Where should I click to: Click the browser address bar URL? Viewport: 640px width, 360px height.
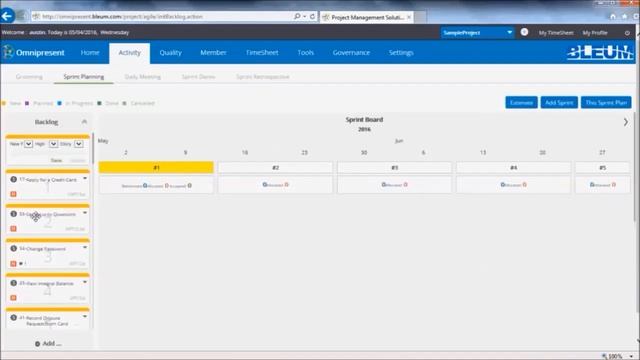pos(122,16)
